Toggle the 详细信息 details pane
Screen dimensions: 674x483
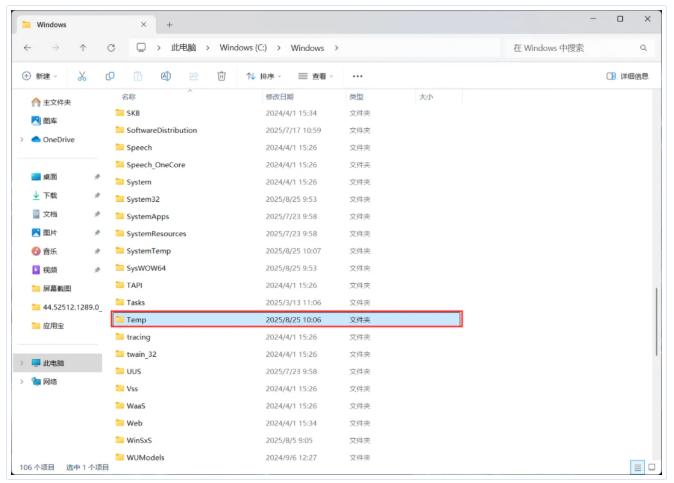point(627,76)
